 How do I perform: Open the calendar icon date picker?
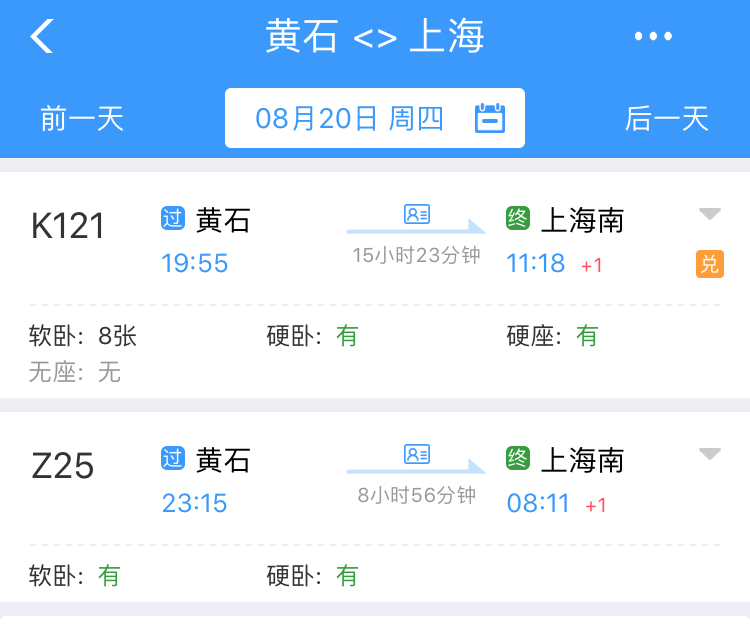click(489, 118)
